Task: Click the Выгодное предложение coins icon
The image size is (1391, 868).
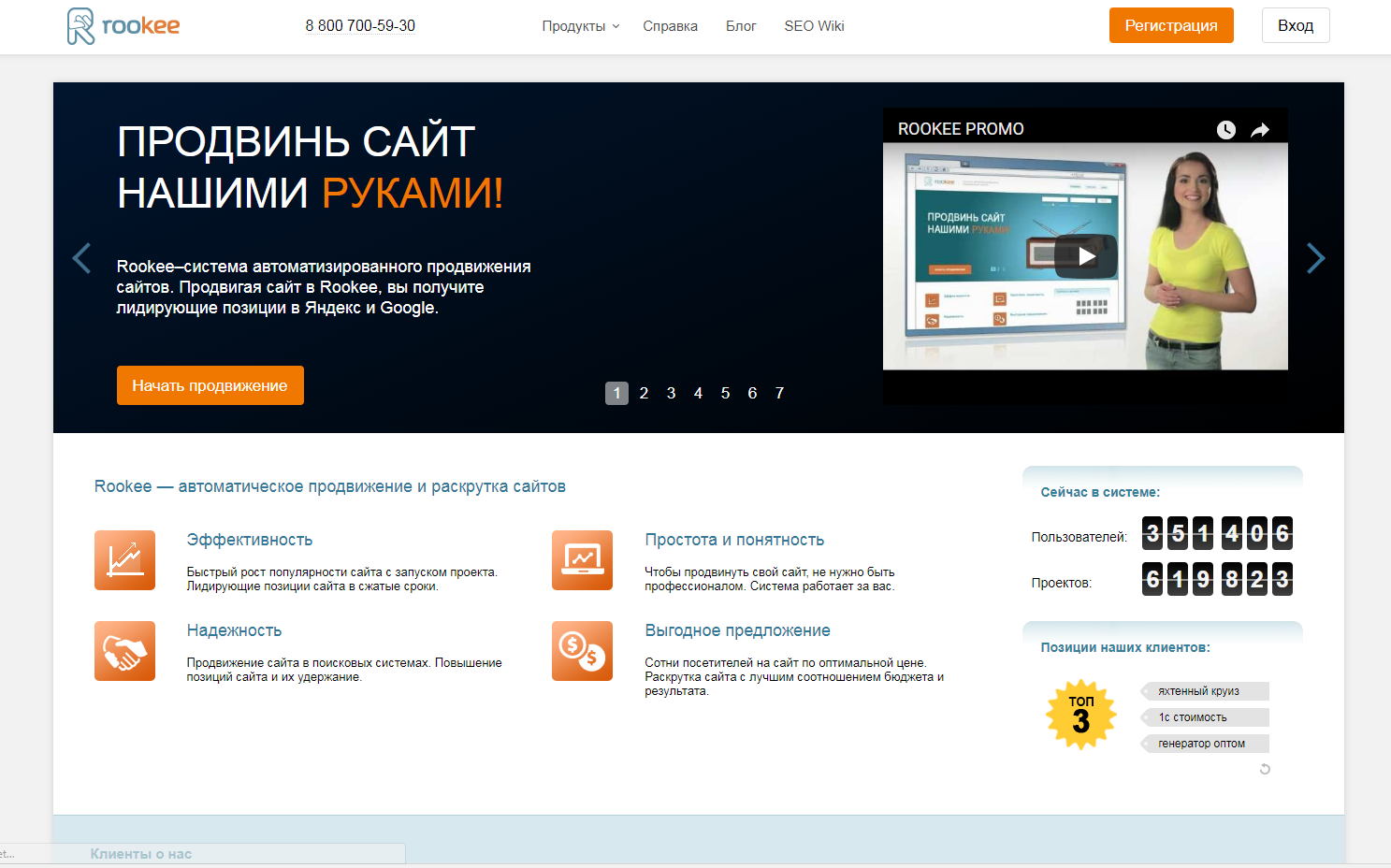Action: coord(582,651)
